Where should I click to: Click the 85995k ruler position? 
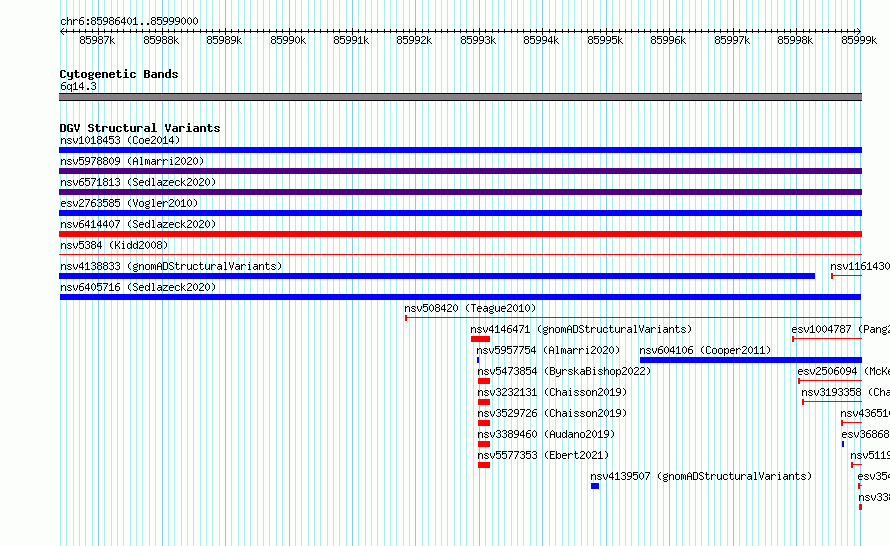pyautogui.click(x=605, y=40)
